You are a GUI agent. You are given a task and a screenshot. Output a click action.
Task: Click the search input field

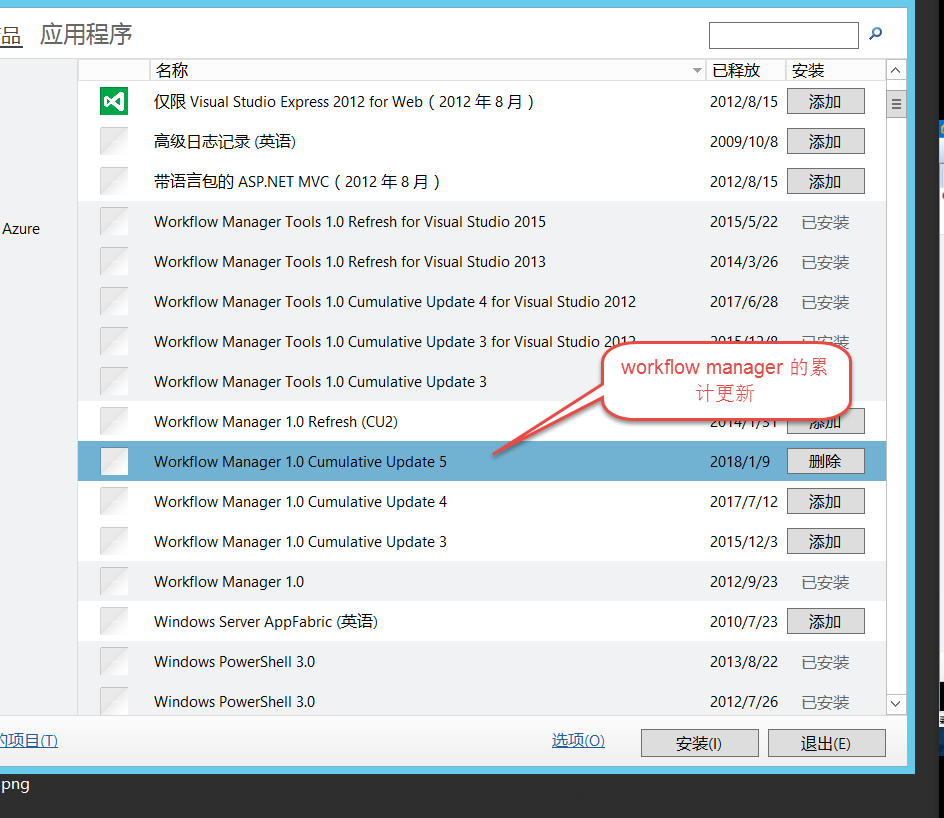[783, 36]
